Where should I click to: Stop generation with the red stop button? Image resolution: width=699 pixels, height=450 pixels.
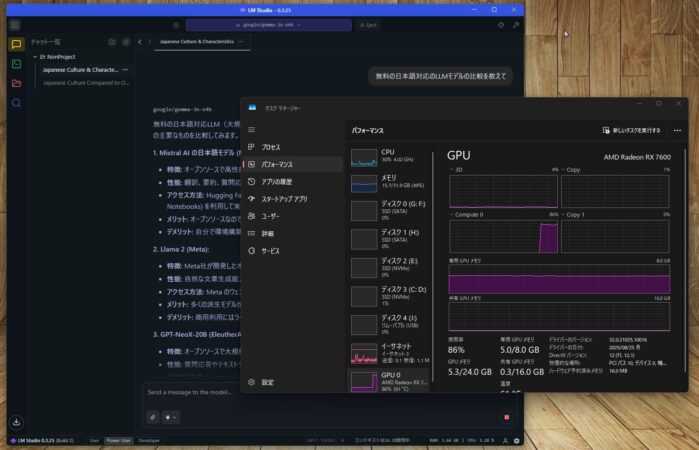click(506, 417)
